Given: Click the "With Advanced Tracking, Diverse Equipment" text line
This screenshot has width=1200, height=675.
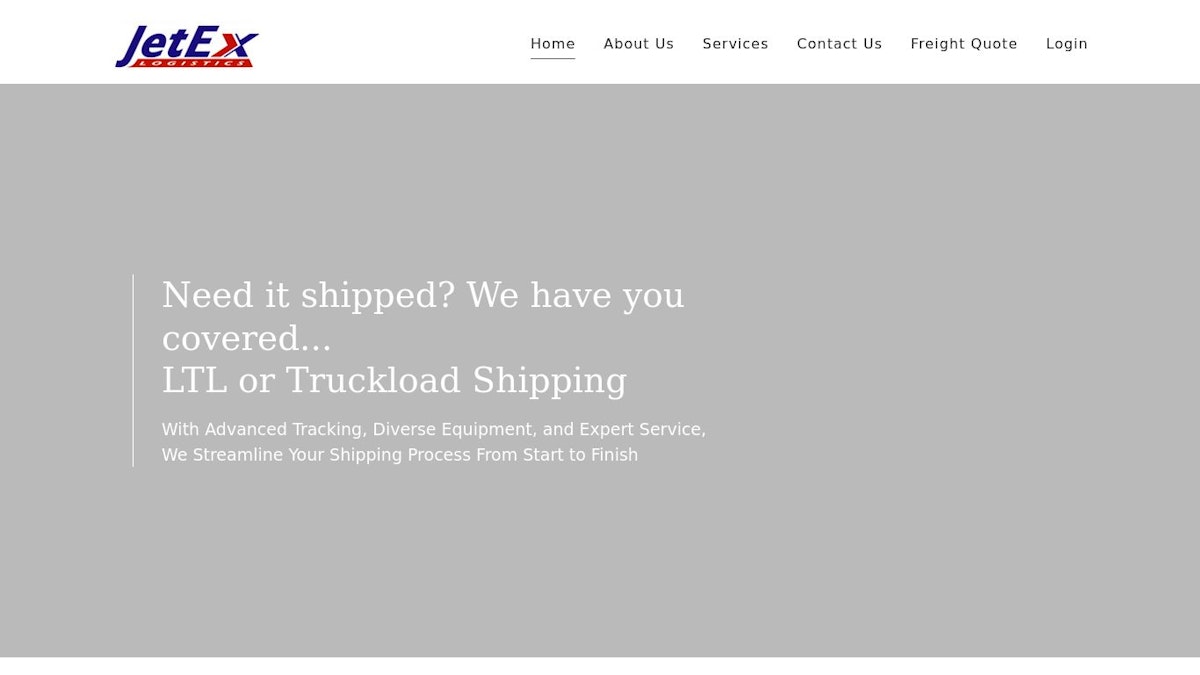Looking at the screenshot, I should [x=433, y=429].
